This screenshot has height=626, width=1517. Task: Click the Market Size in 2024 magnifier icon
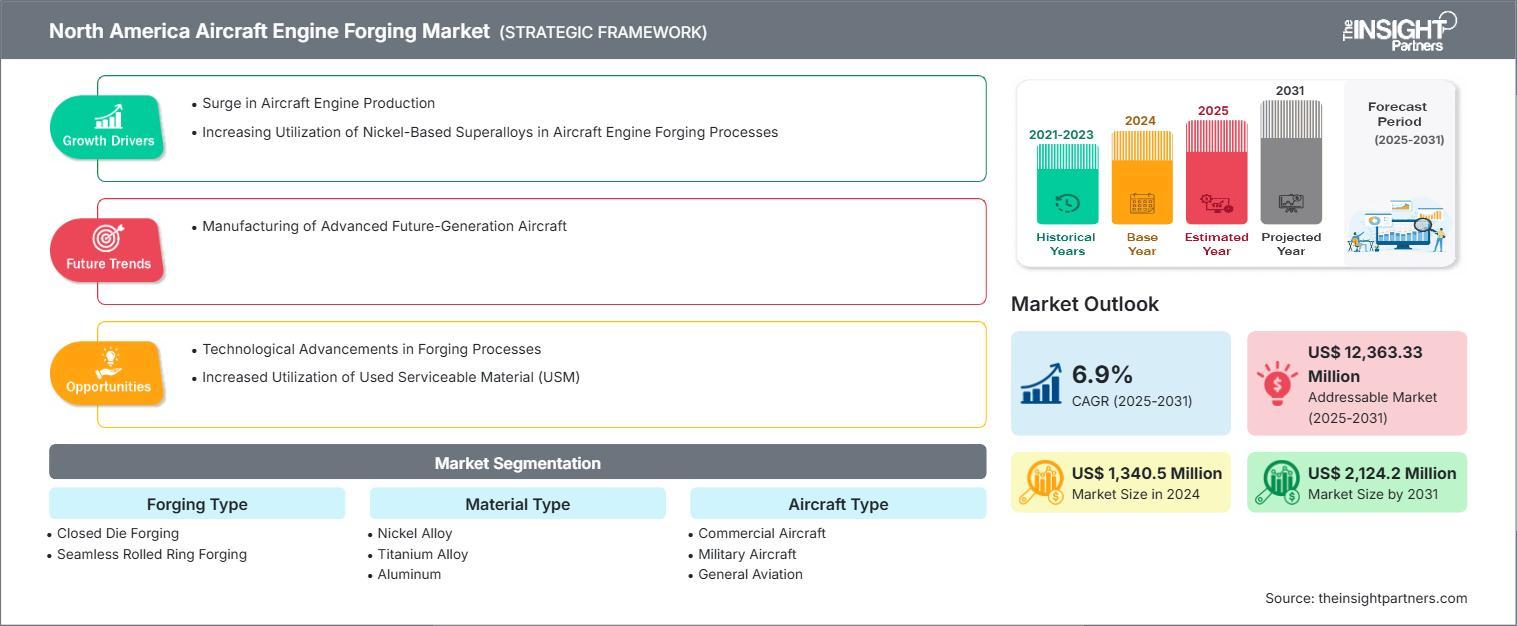click(x=1042, y=482)
